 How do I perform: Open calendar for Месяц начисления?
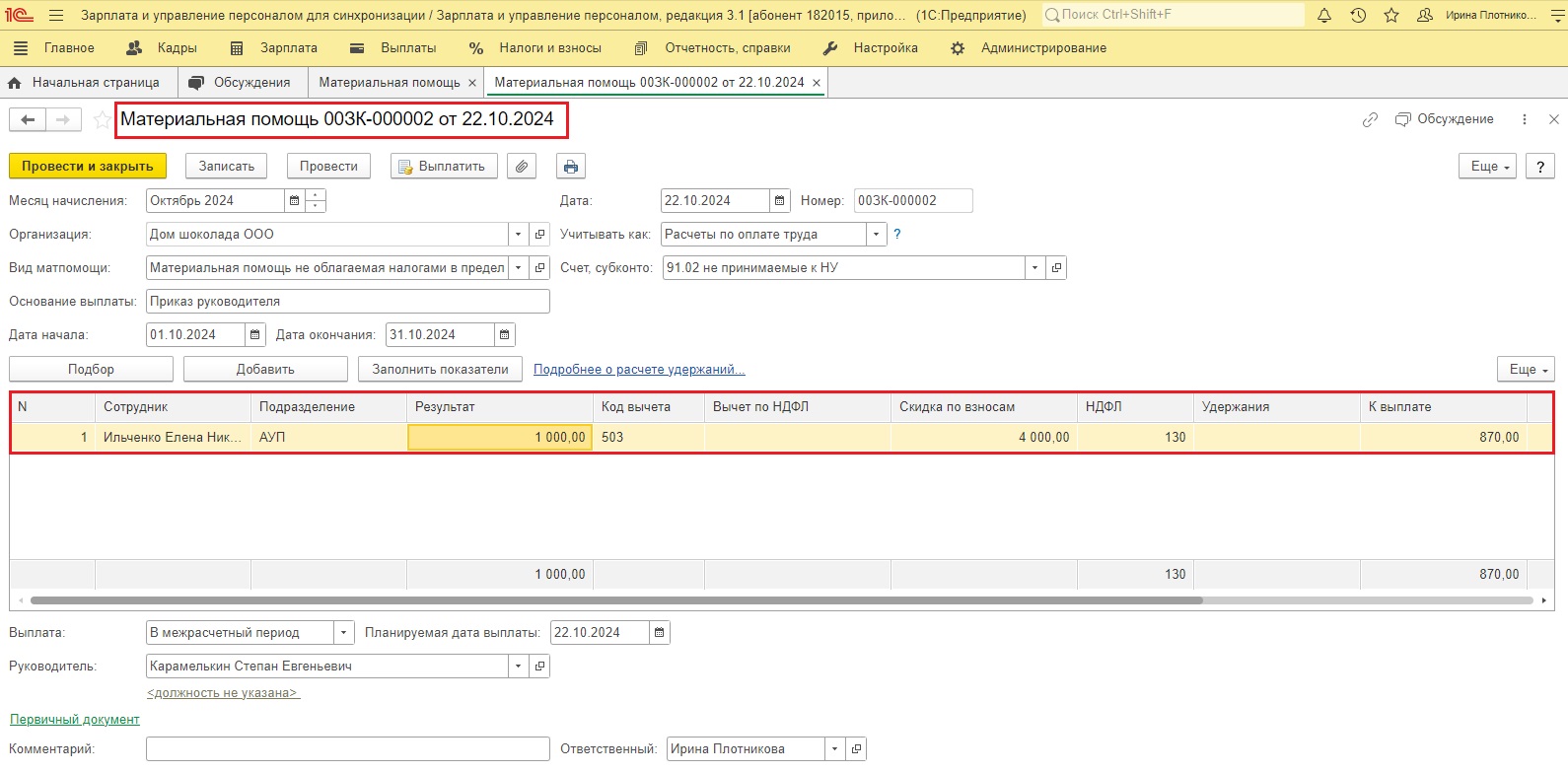pyautogui.click(x=294, y=201)
